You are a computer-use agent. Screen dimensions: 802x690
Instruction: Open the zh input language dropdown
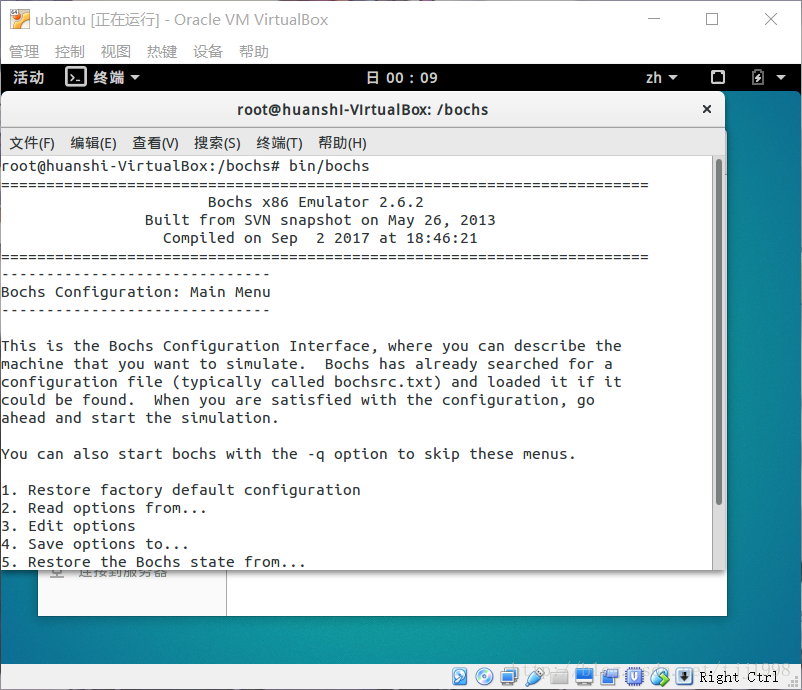pos(661,77)
